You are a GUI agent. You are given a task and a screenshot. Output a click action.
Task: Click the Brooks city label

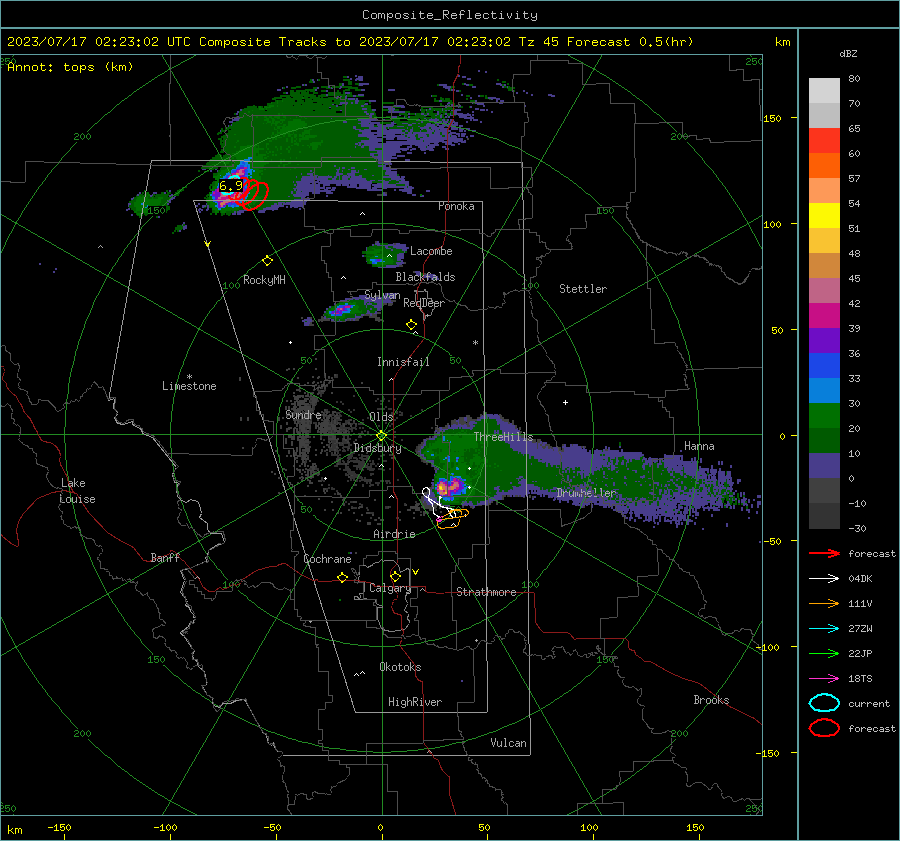(711, 700)
